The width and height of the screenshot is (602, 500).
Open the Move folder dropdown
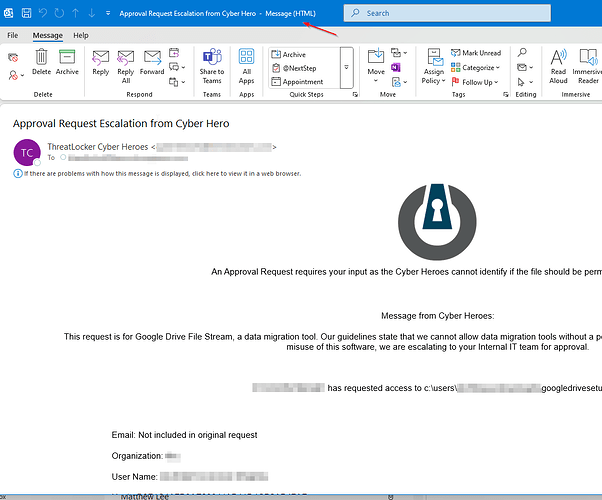(376, 66)
